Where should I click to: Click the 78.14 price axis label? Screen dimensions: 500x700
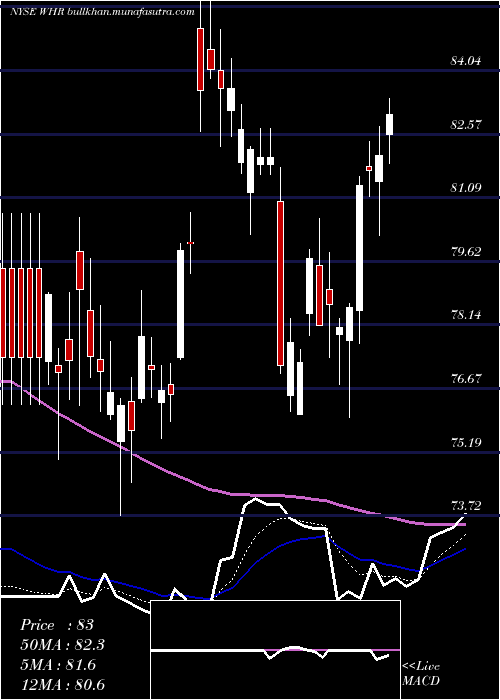pyautogui.click(x=466, y=315)
